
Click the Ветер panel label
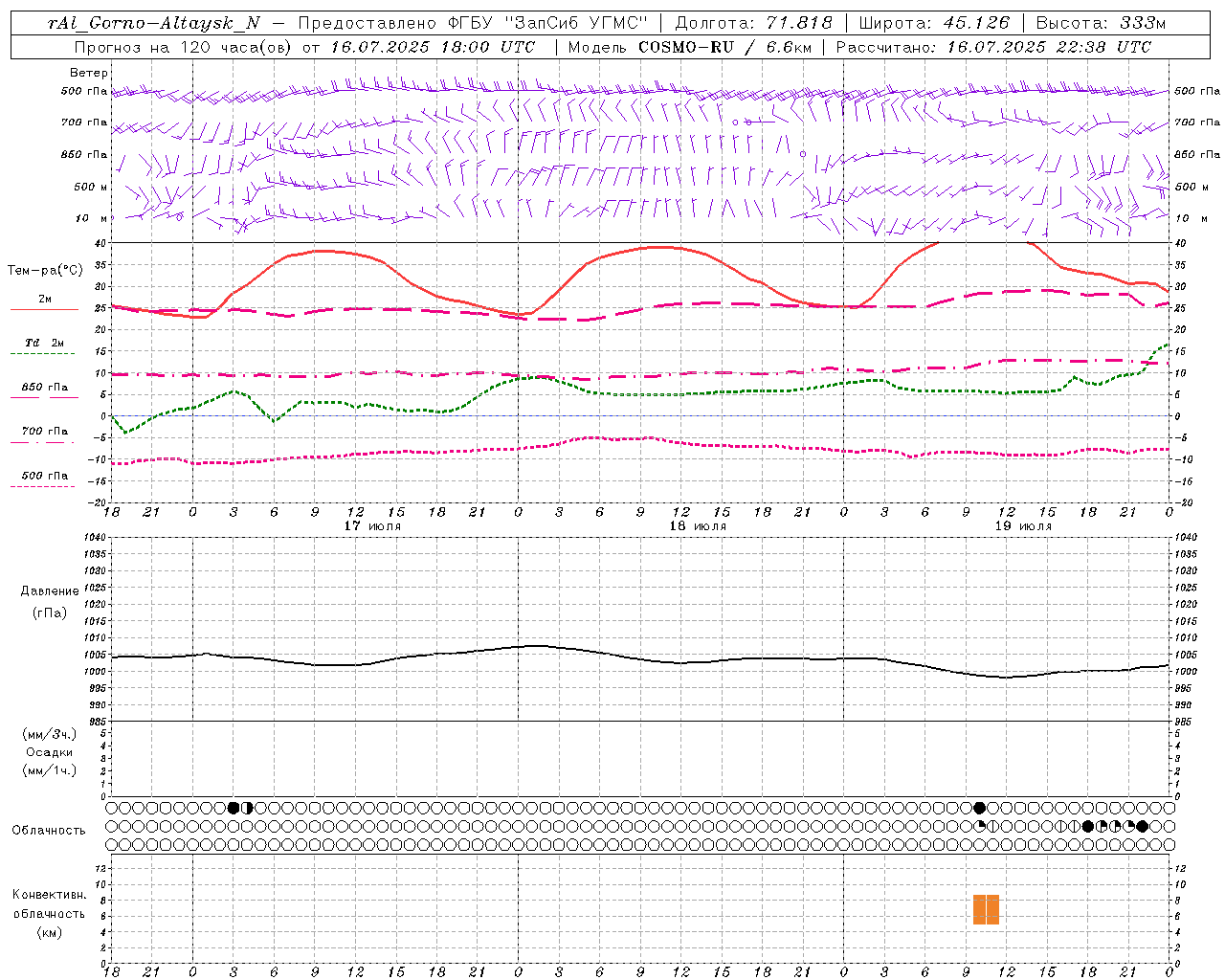pyautogui.click(x=88, y=73)
